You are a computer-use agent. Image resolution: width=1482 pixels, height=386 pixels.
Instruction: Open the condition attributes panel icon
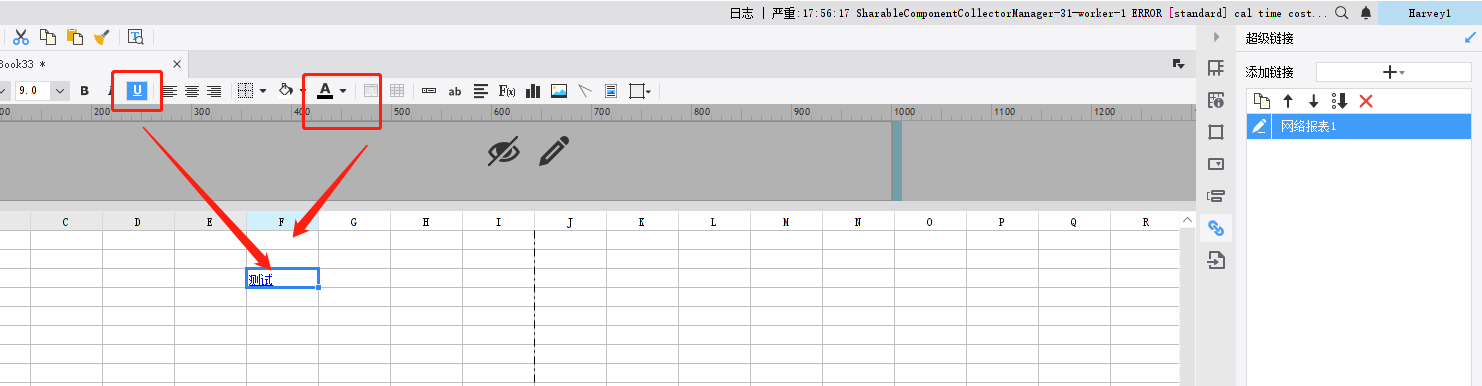pos(1216,196)
